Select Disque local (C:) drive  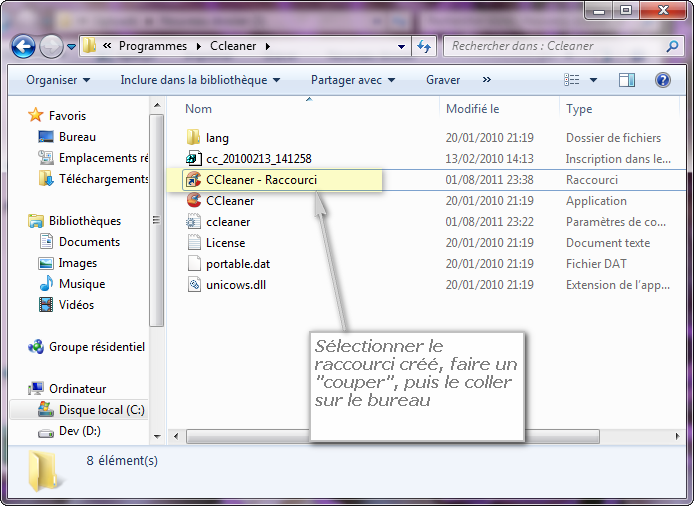coord(102,410)
